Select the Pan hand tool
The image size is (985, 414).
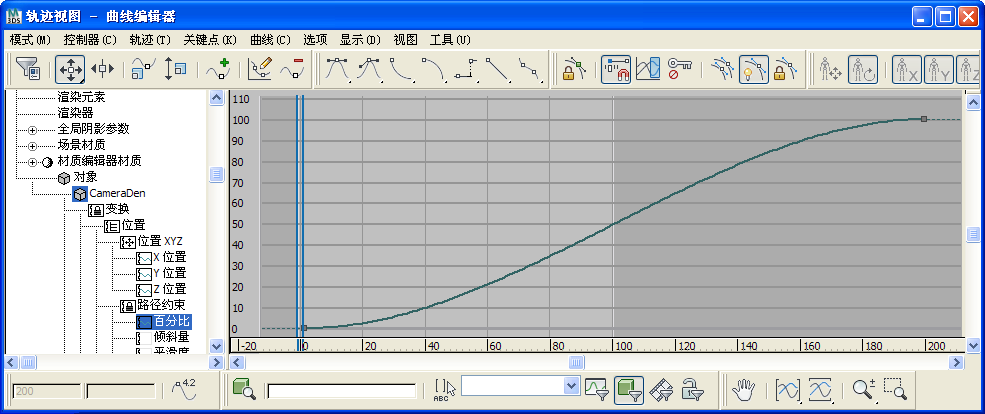[744, 390]
